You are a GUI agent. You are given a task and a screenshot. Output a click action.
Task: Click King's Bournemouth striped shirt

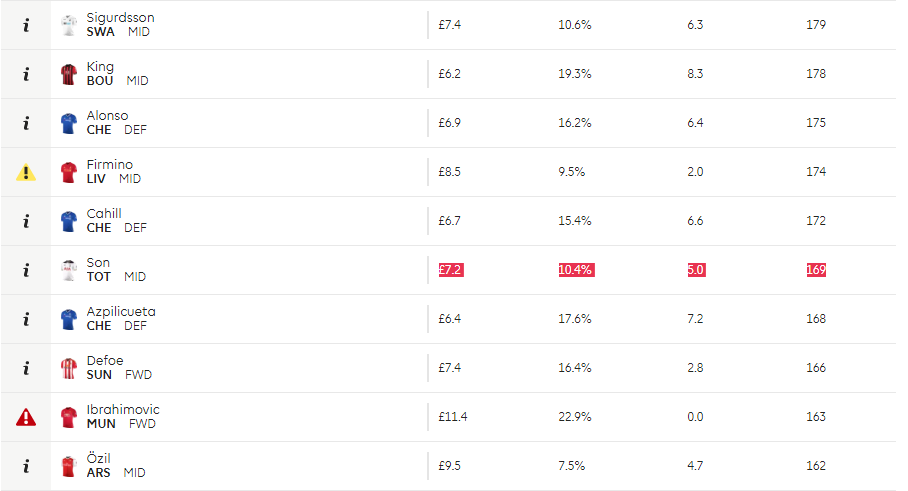point(69,75)
